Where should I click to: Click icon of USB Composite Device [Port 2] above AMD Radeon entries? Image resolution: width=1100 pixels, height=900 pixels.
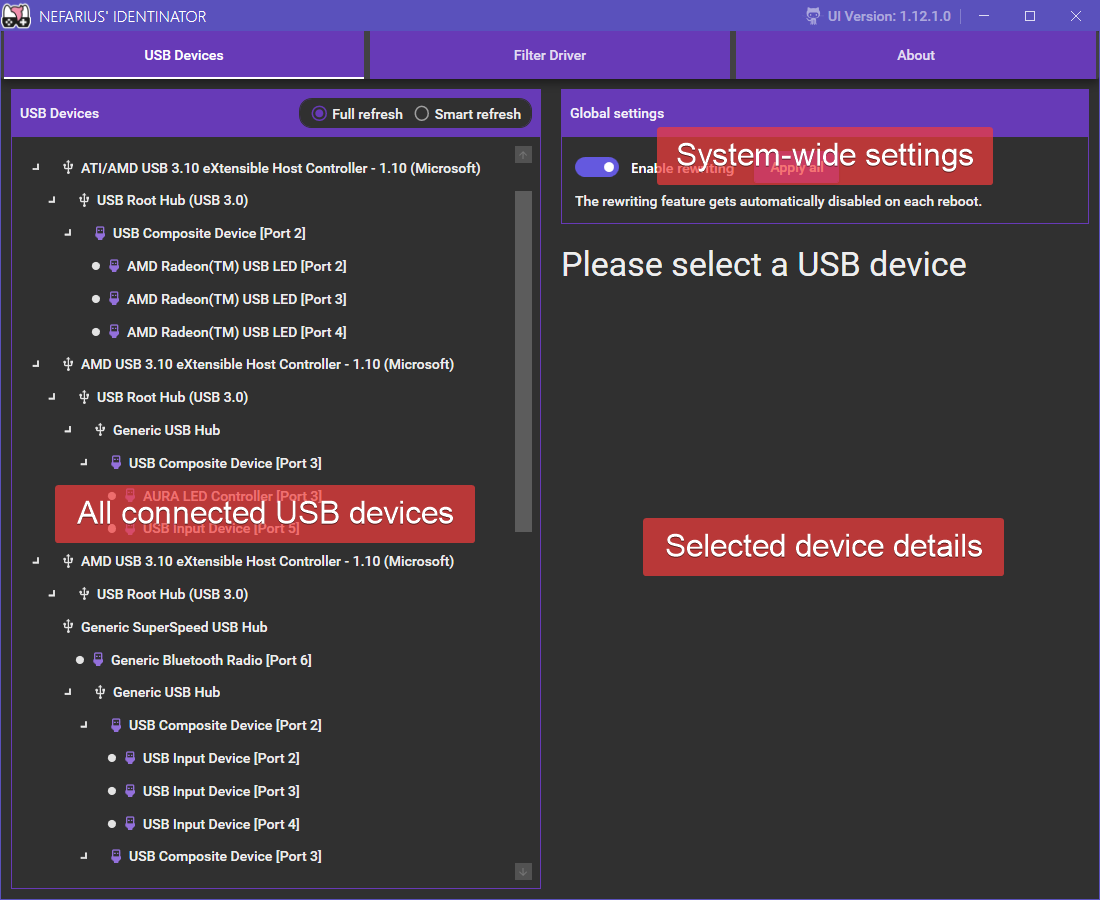coord(100,233)
